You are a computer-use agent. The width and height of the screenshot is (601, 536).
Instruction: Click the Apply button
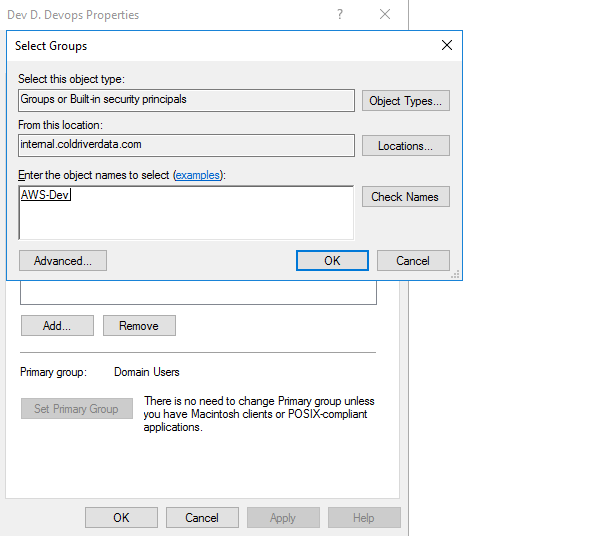(x=283, y=518)
